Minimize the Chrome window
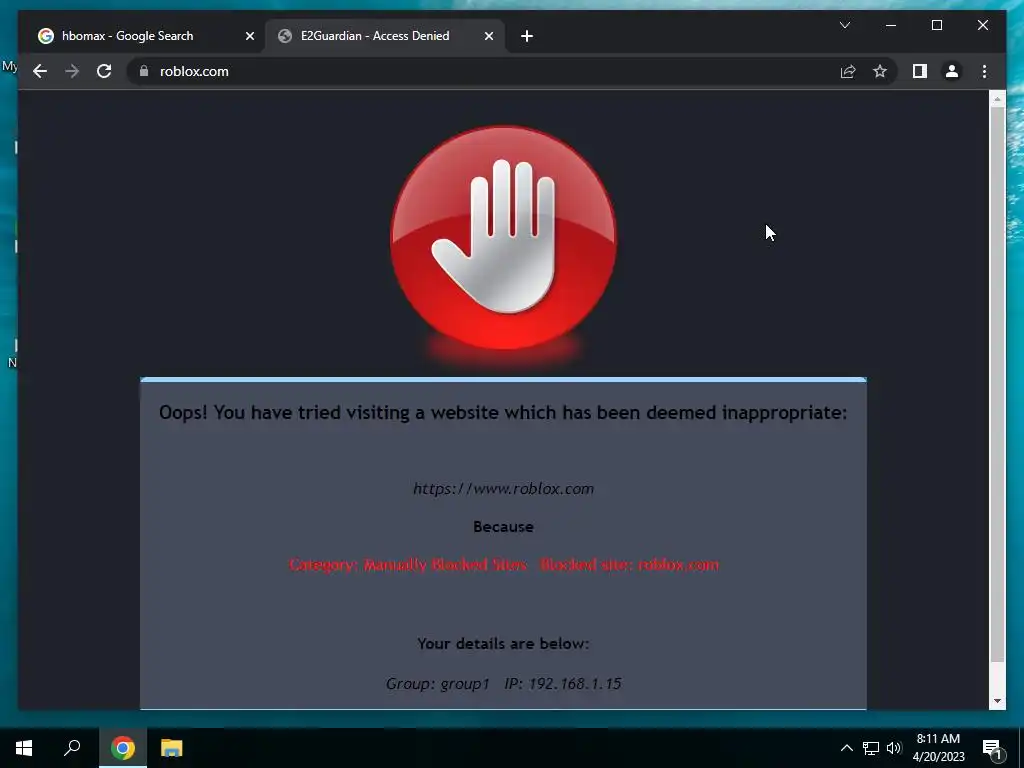Screen dimensions: 1024x768 coord(891,25)
